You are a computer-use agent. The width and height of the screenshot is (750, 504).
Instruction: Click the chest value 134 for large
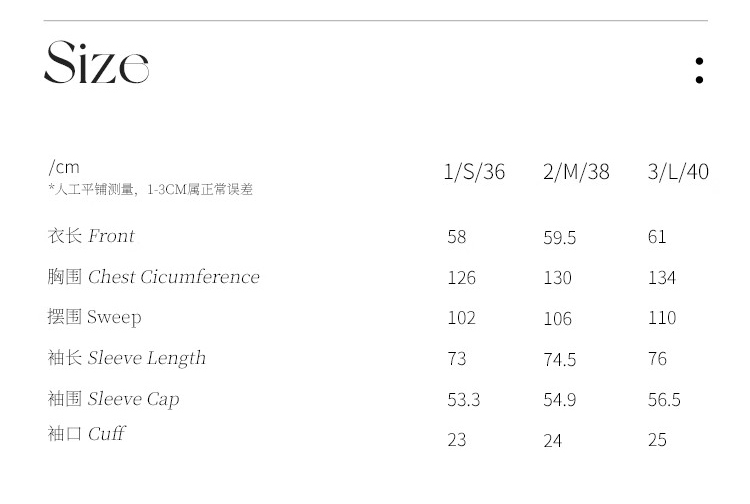click(x=662, y=278)
